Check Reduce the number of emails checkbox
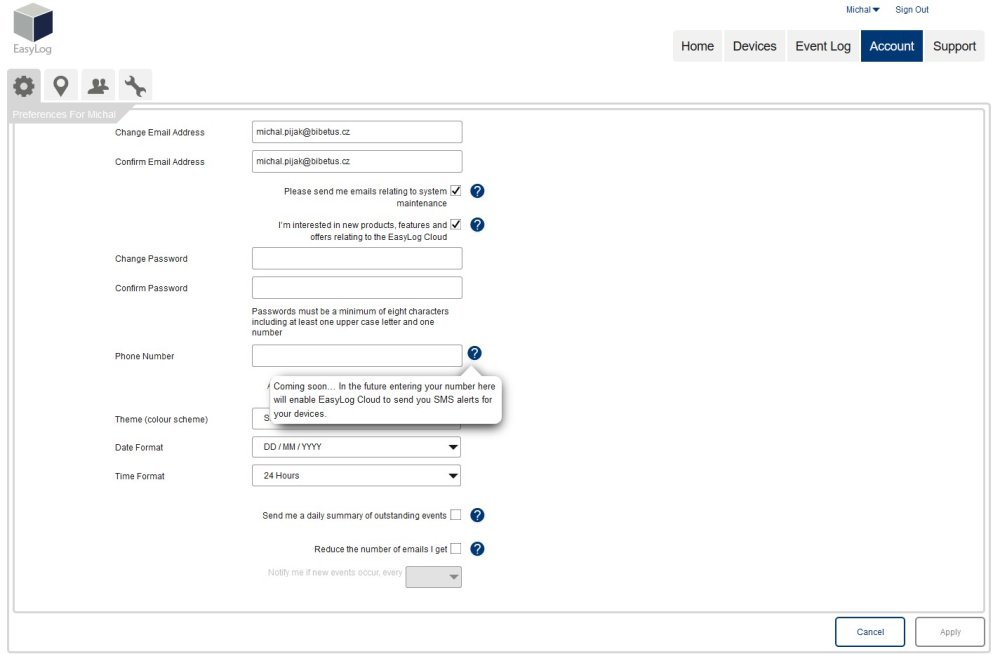Viewport: 1000px width, 654px height. [x=455, y=549]
